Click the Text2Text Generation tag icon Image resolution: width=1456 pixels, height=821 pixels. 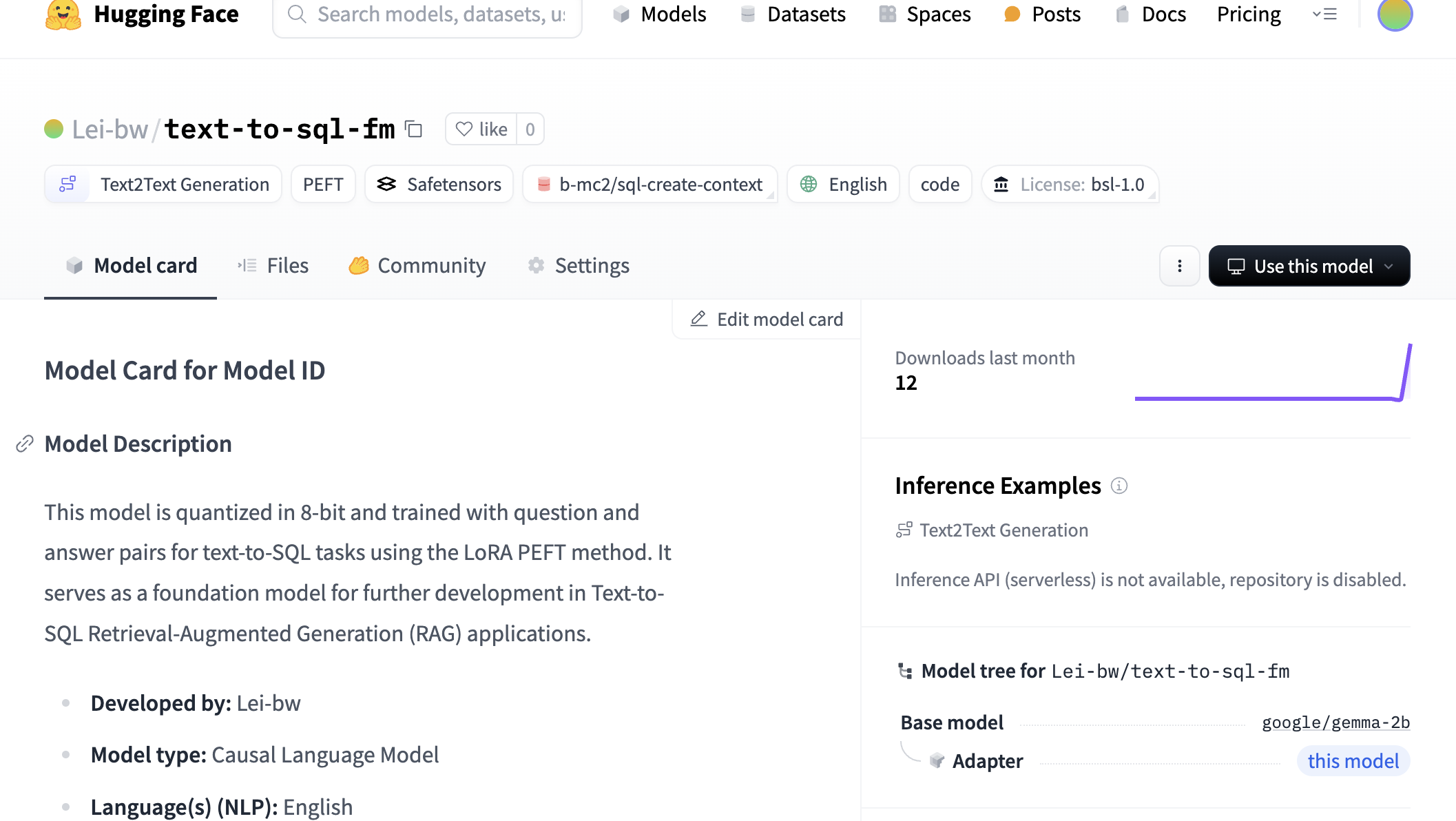[67, 184]
